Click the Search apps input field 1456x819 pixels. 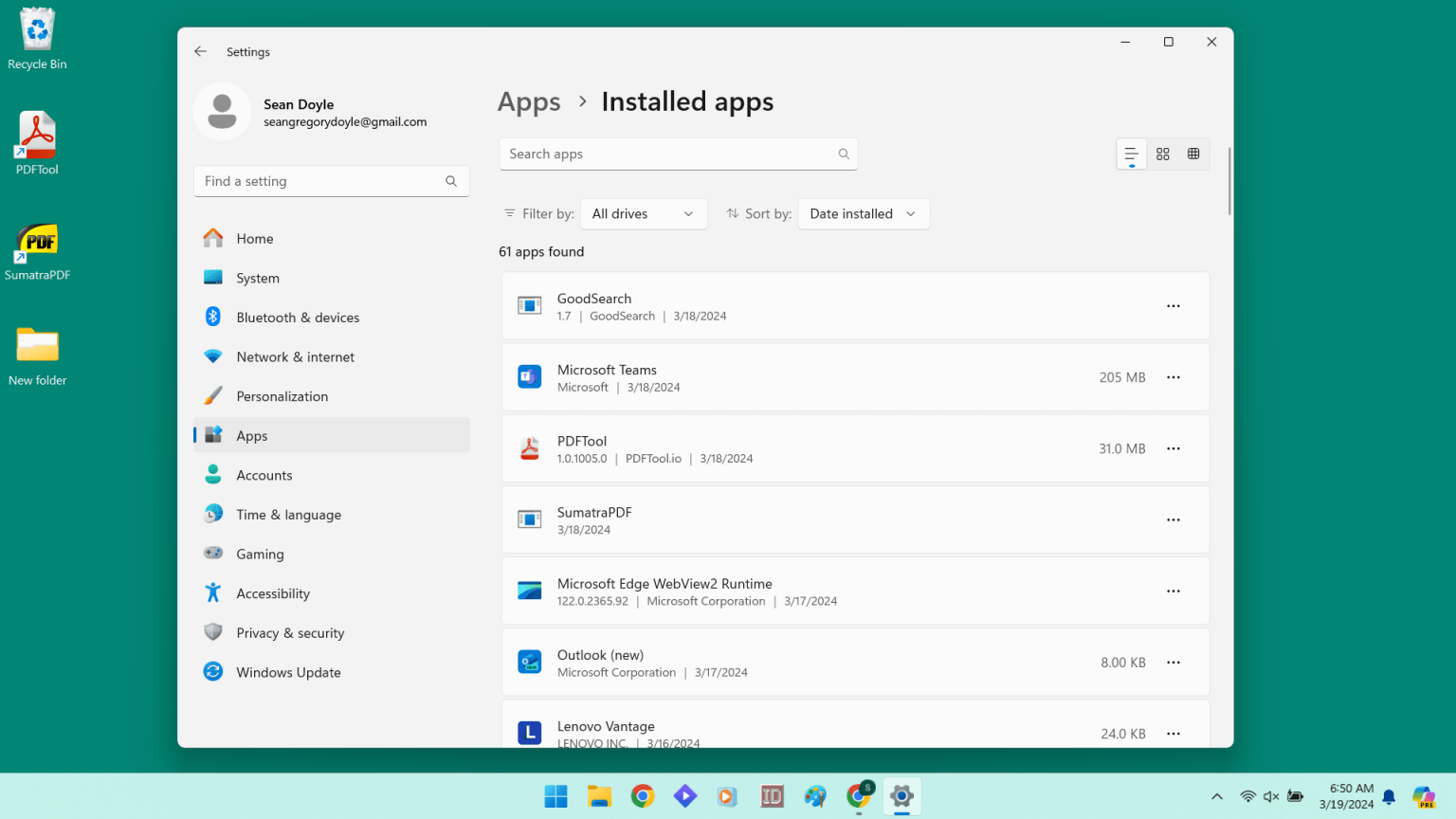click(x=679, y=154)
